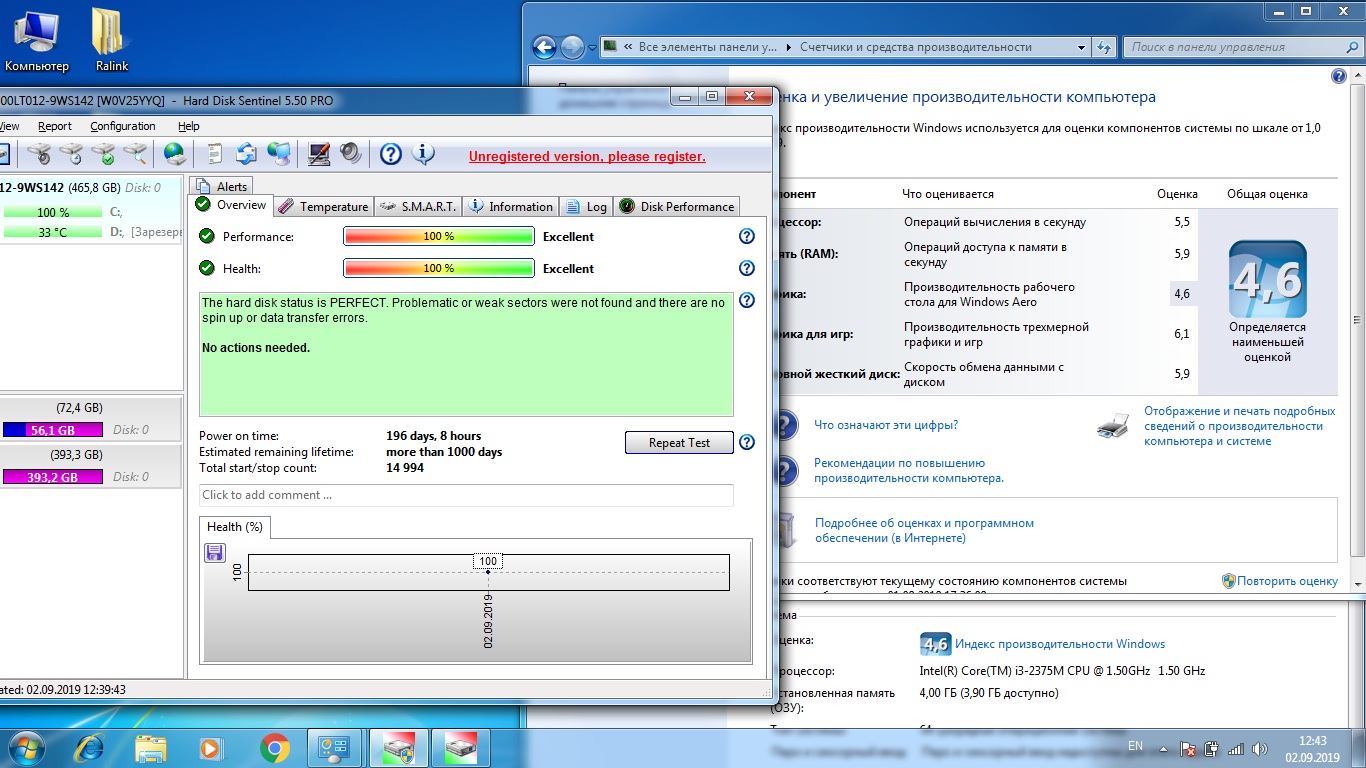The width and height of the screenshot is (1366, 768).
Task: Save the health graph using the floppy icon
Action: point(214,553)
